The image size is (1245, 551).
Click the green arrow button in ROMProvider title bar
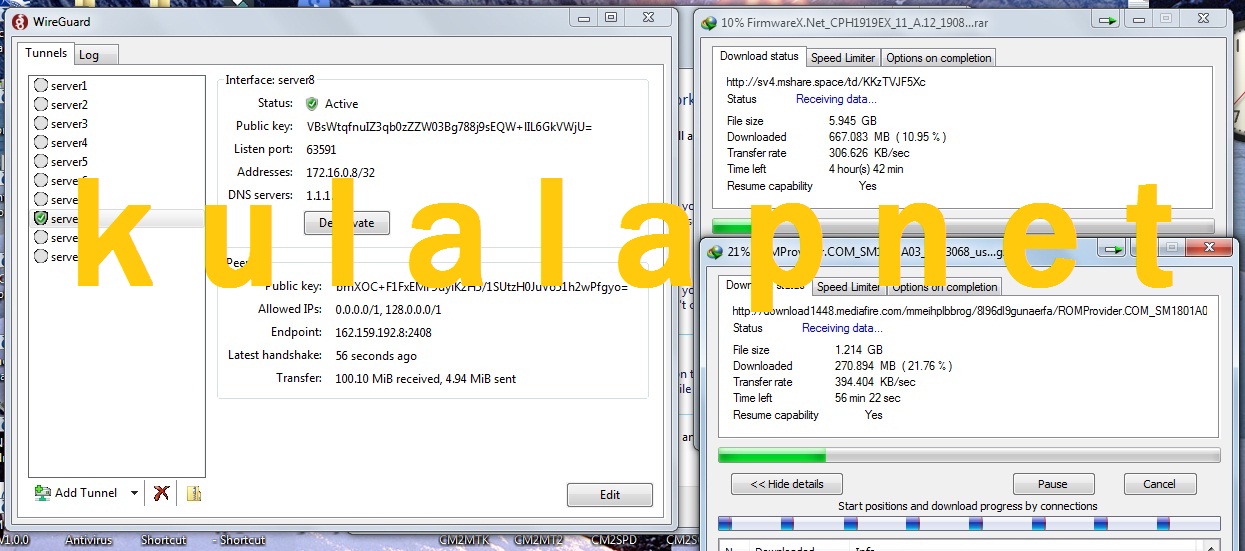coord(1112,248)
